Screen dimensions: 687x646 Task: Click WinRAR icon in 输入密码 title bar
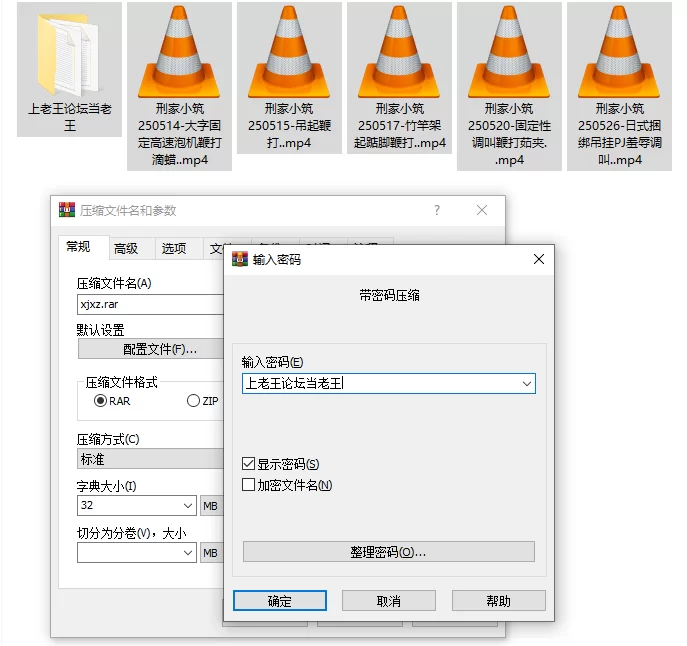(240, 259)
